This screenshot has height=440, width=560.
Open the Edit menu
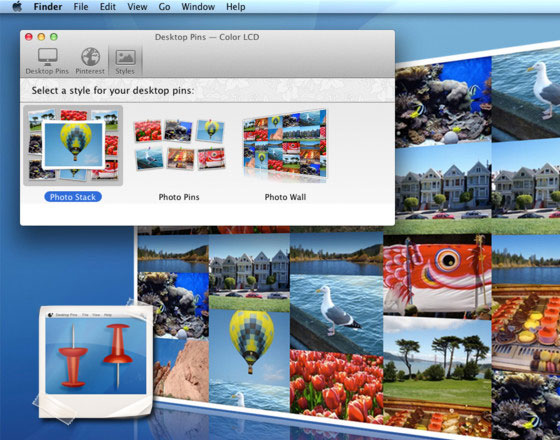(108, 7)
